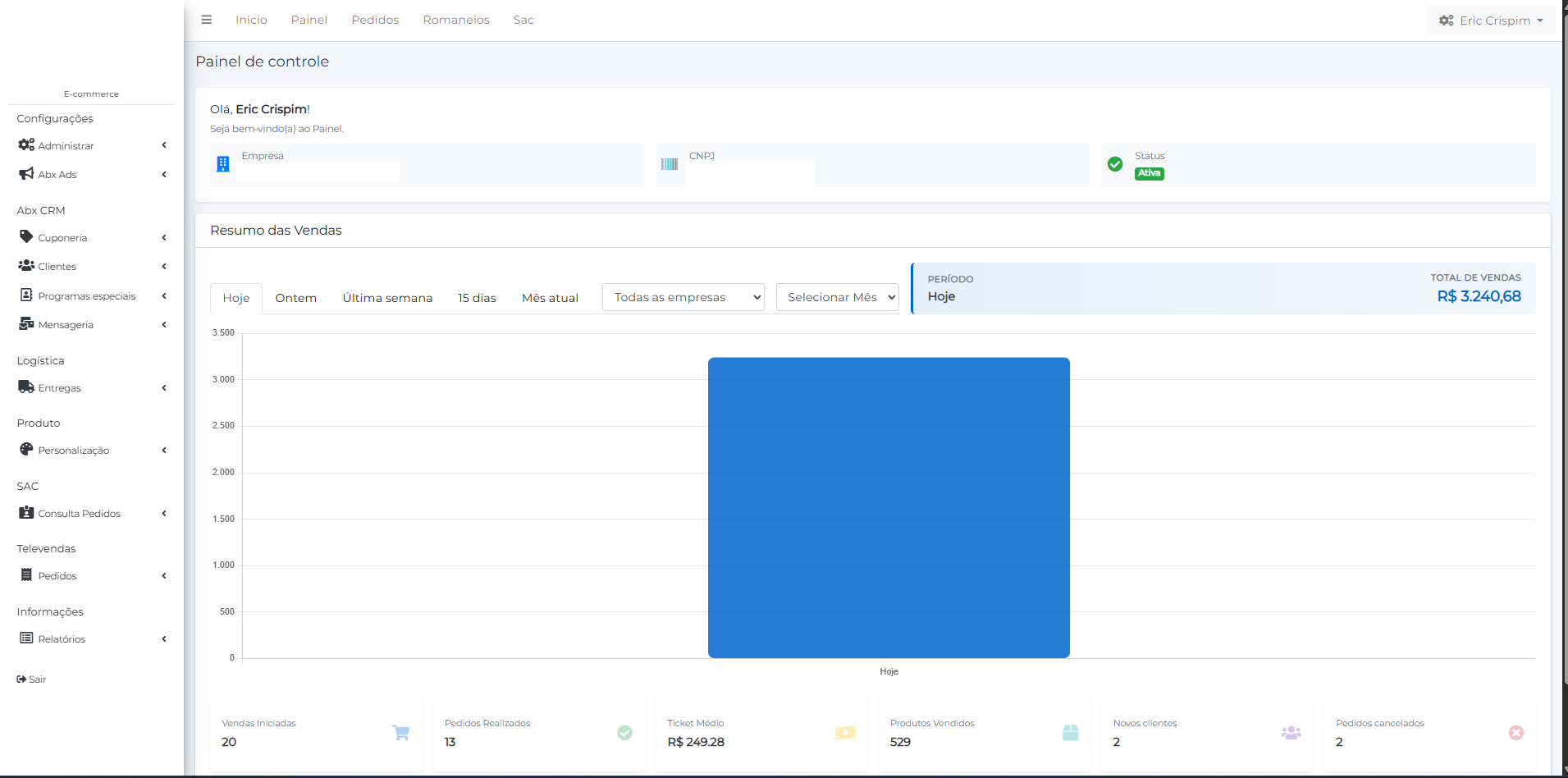Open the Todas as empresas dropdown
The height and width of the screenshot is (778, 1568).
683,297
